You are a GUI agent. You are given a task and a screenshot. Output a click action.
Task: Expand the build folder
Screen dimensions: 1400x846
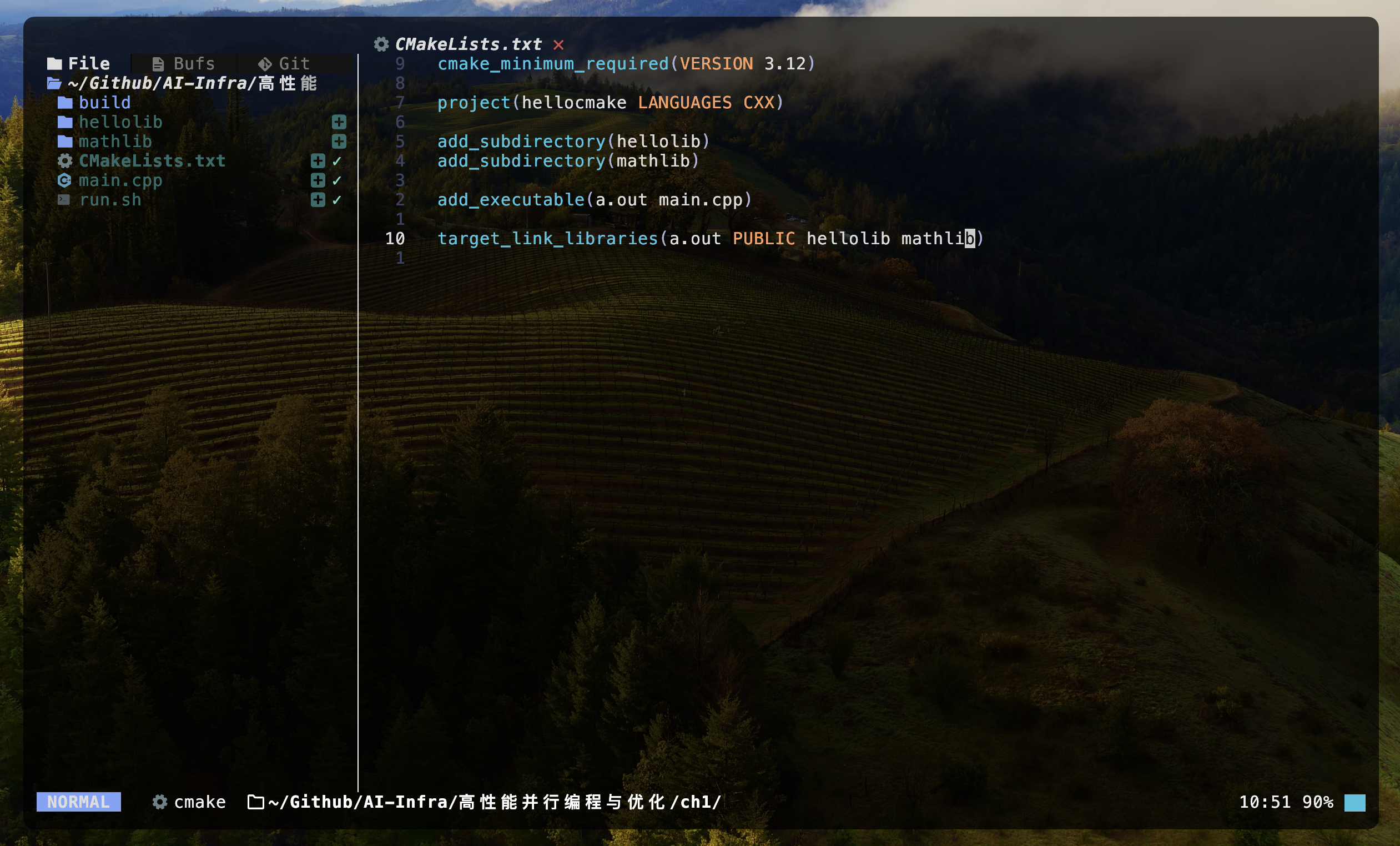tap(104, 102)
